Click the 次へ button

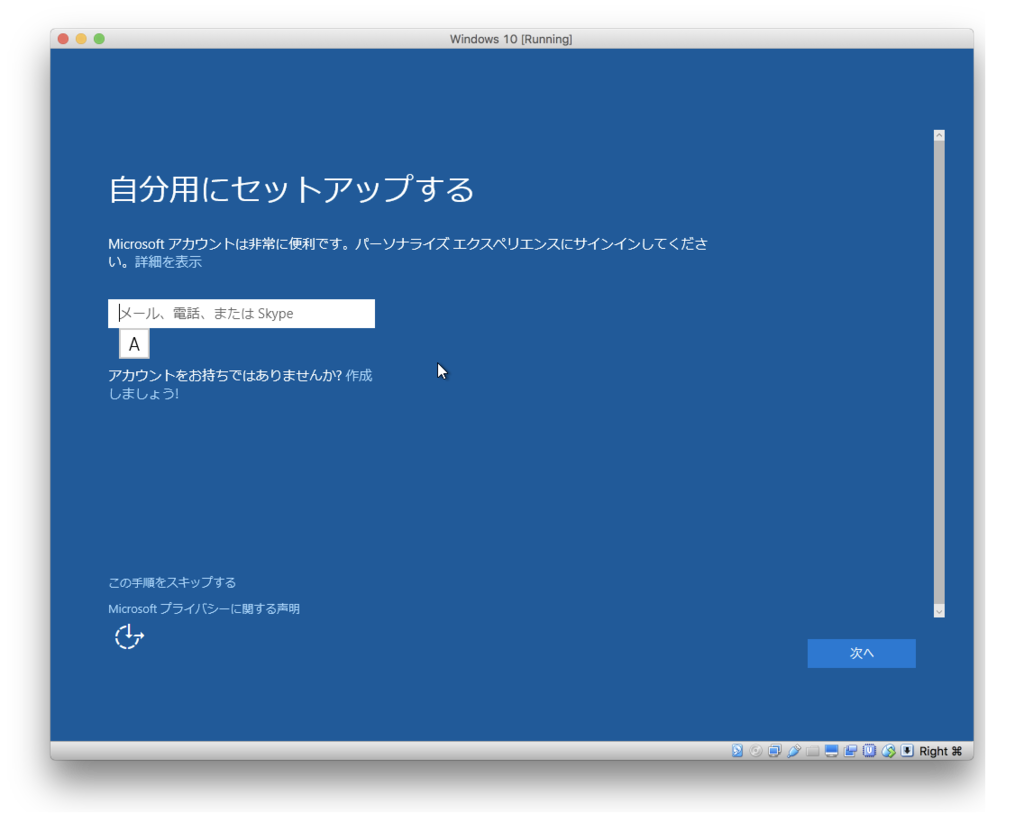click(861, 653)
